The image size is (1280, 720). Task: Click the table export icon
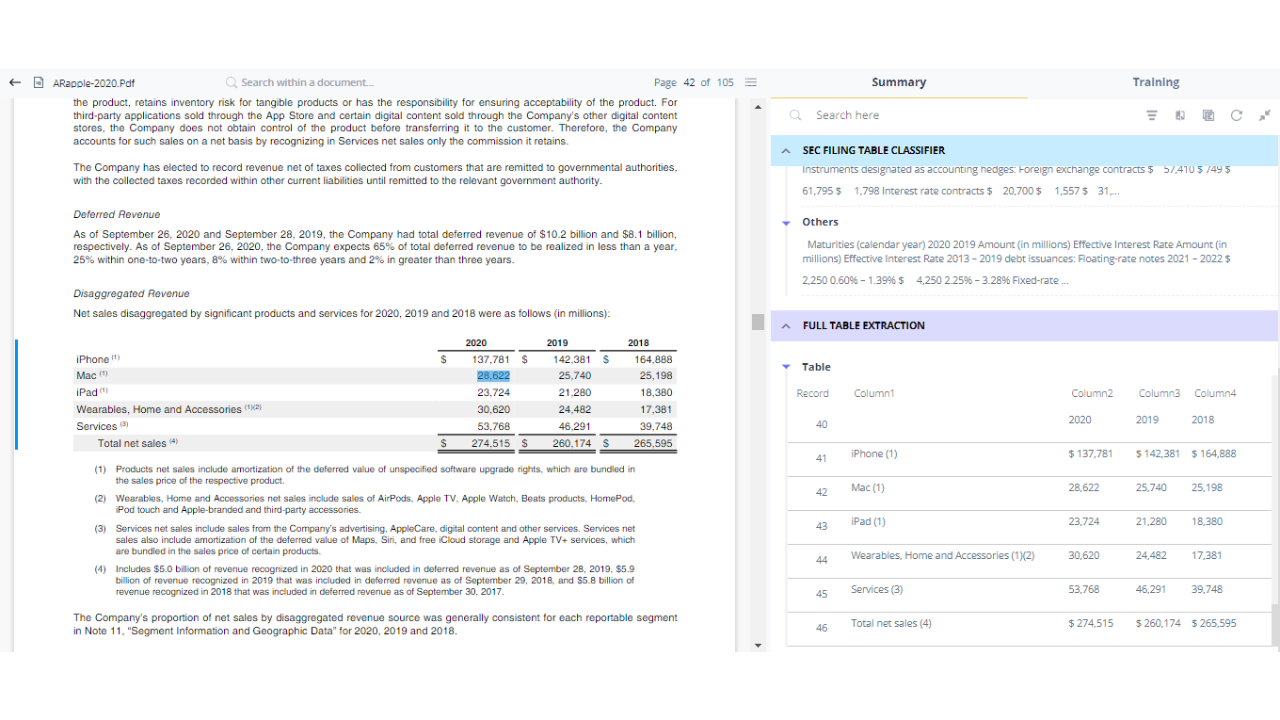pyautogui.click(x=1208, y=115)
